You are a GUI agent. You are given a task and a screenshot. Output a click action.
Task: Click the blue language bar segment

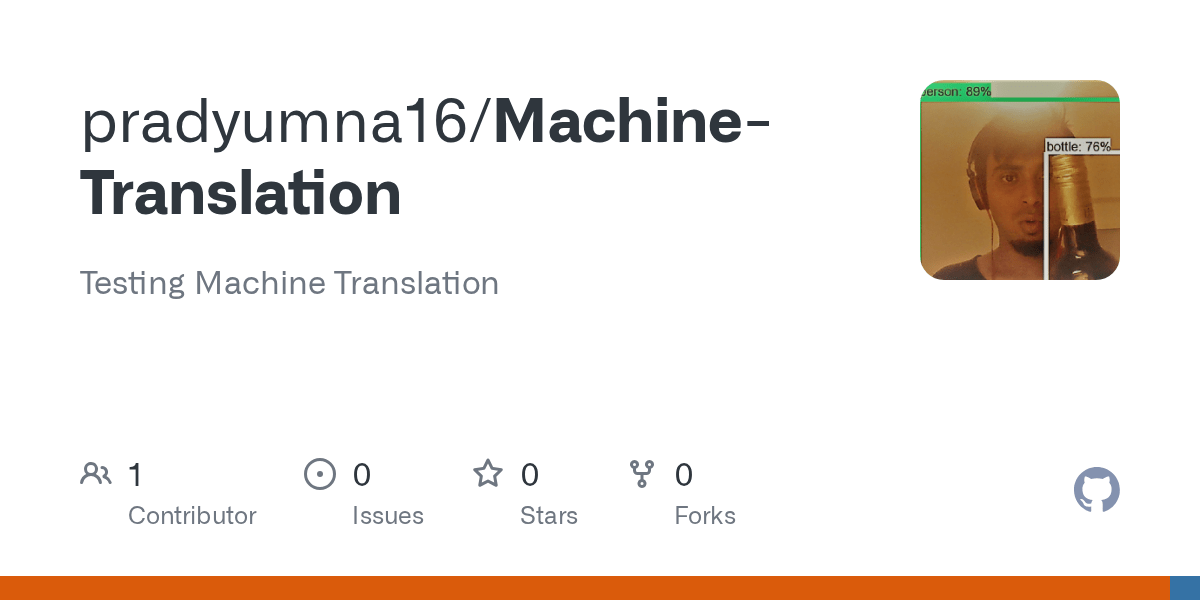click(x=1185, y=588)
